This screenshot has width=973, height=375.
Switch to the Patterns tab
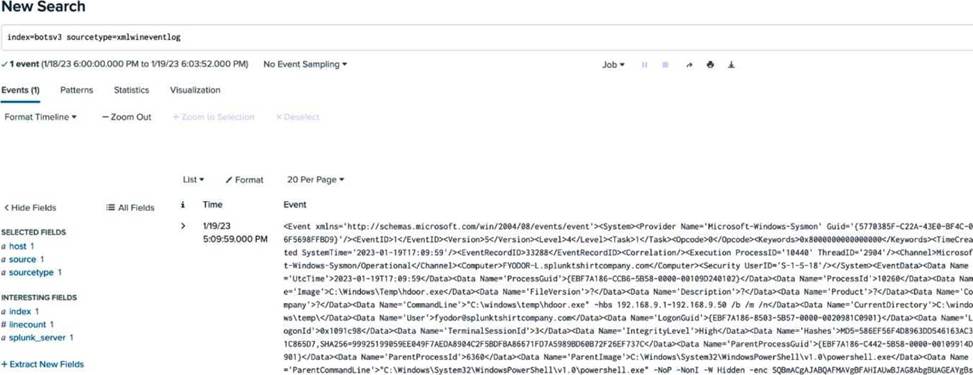[x=76, y=90]
